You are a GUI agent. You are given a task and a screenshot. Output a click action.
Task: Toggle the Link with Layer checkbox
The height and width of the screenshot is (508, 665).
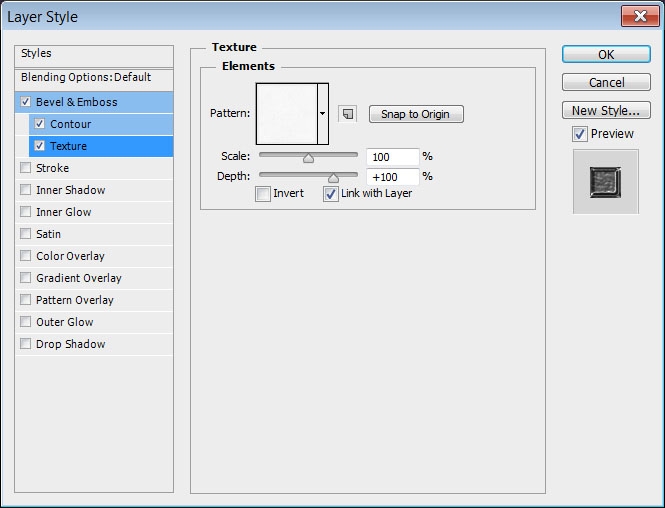coord(330,194)
